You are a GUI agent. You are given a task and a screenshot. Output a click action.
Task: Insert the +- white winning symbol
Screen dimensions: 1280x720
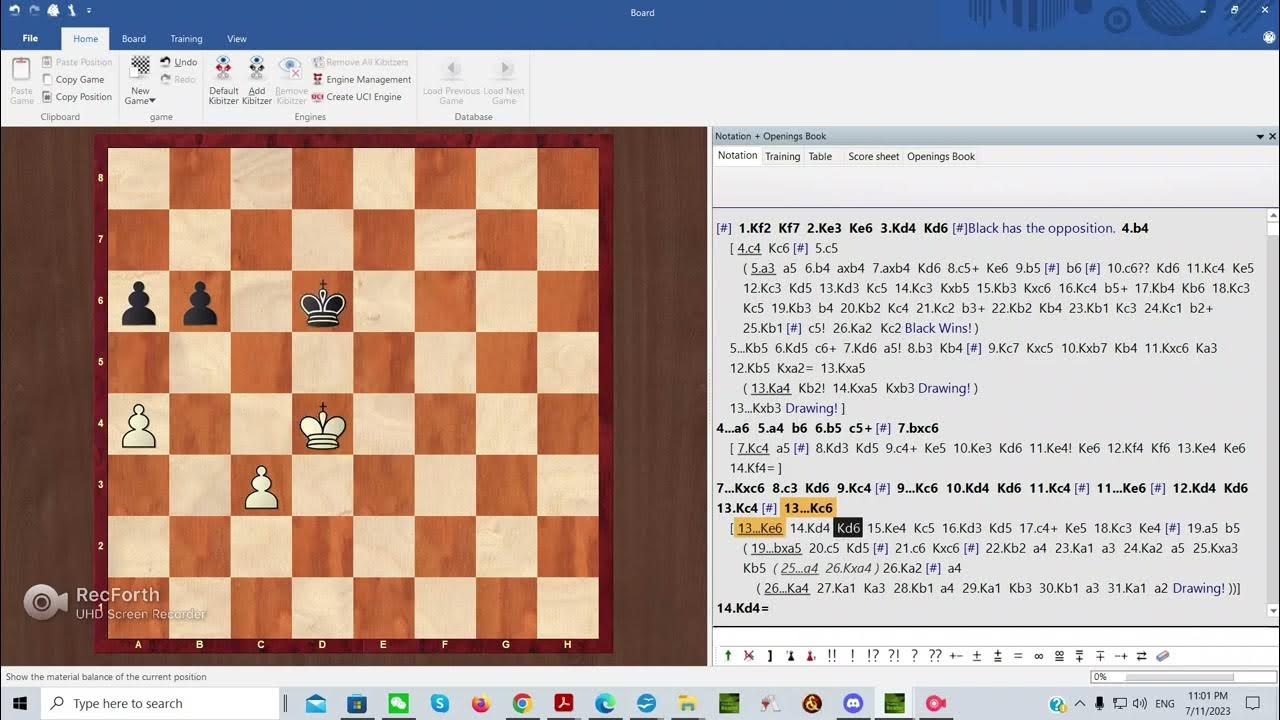tap(956, 656)
